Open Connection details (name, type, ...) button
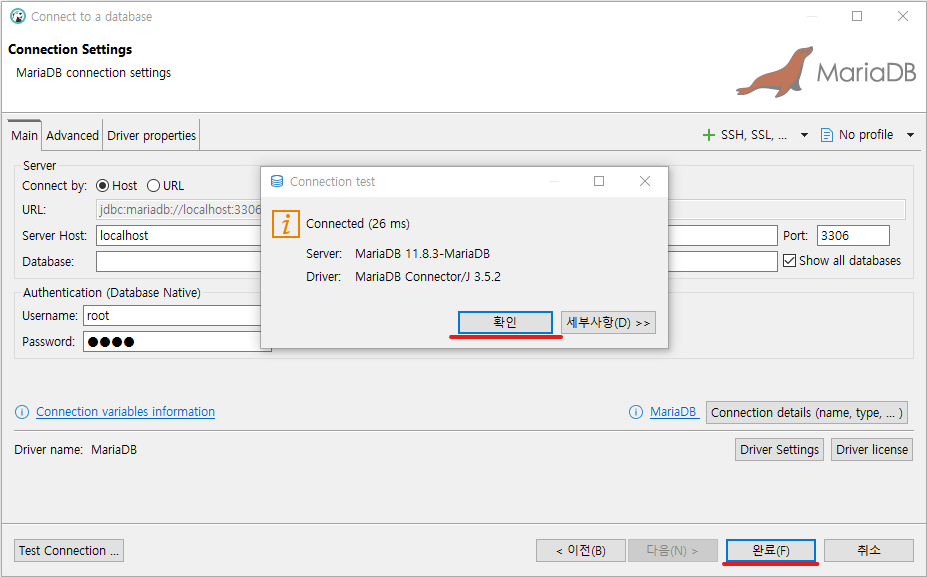Image resolution: width=927 pixels, height=577 pixels. [x=806, y=413]
